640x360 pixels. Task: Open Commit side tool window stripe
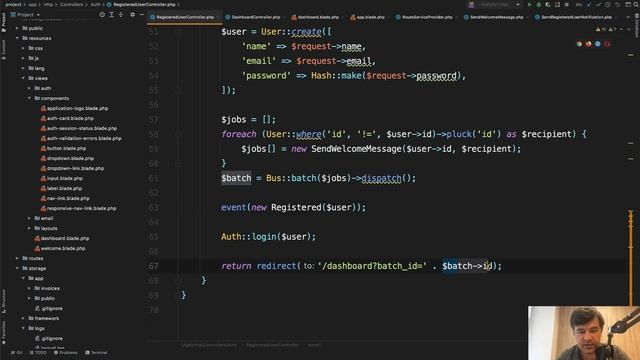click(x=4, y=49)
